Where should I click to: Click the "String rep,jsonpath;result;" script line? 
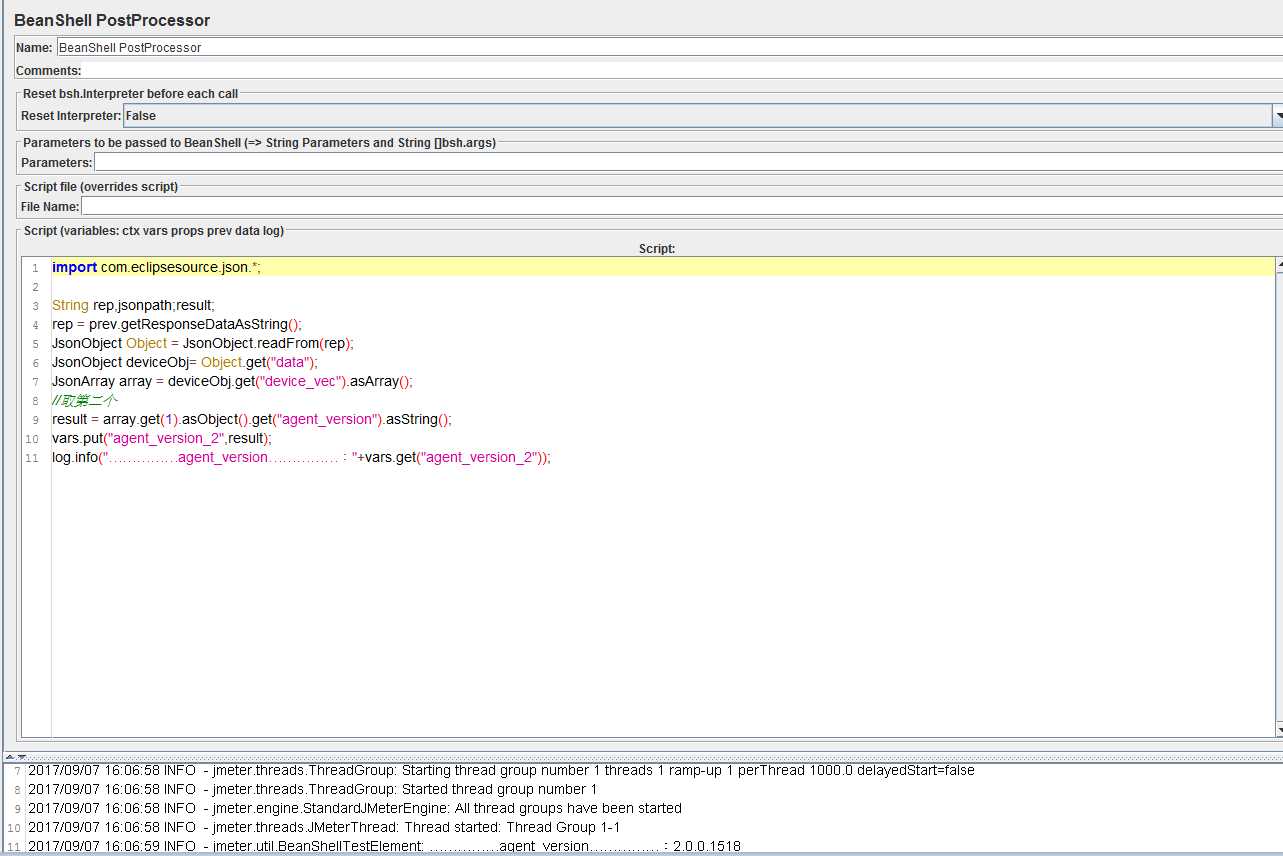tap(133, 305)
